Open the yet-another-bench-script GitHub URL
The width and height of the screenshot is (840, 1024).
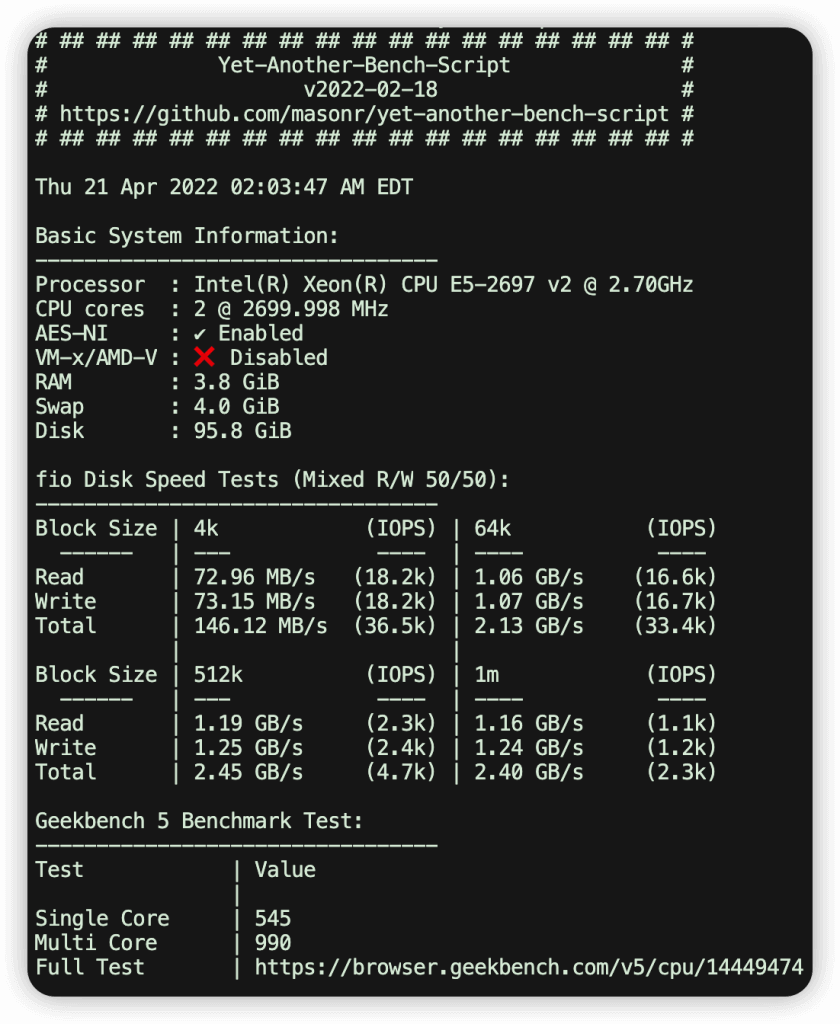point(364,114)
